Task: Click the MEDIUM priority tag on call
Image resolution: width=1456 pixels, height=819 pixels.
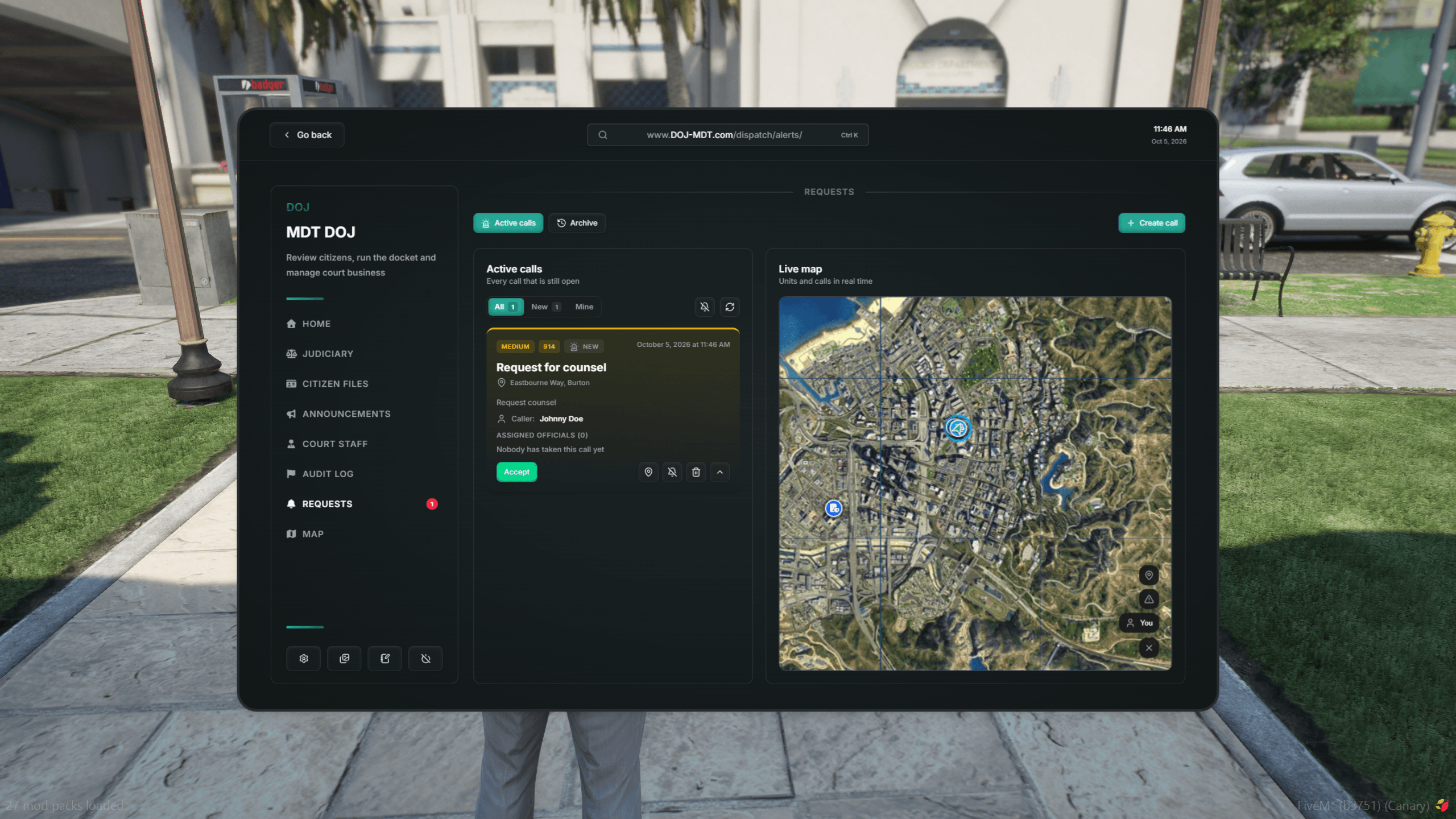Action: [515, 346]
